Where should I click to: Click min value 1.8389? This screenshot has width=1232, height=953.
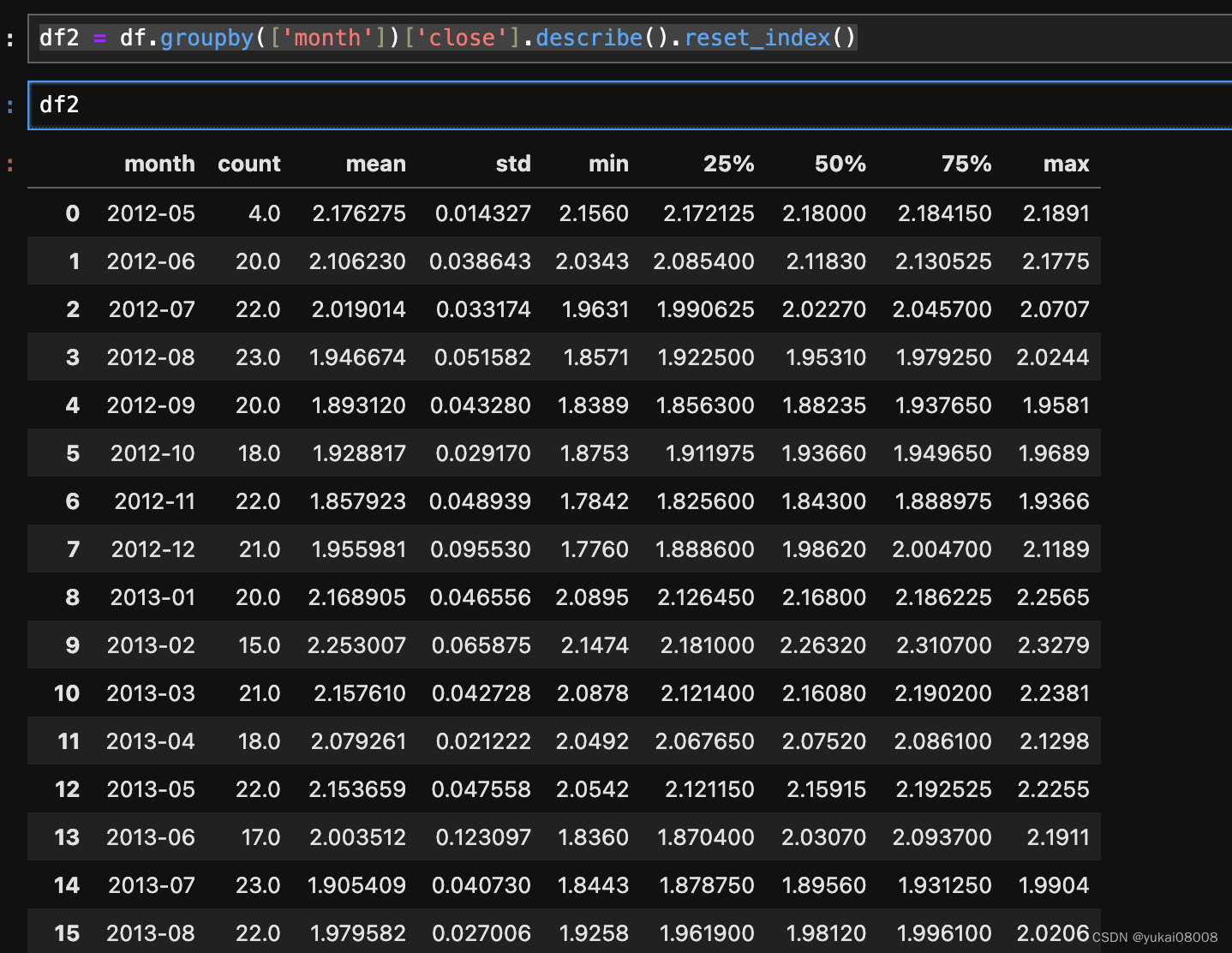(x=593, y=405)
